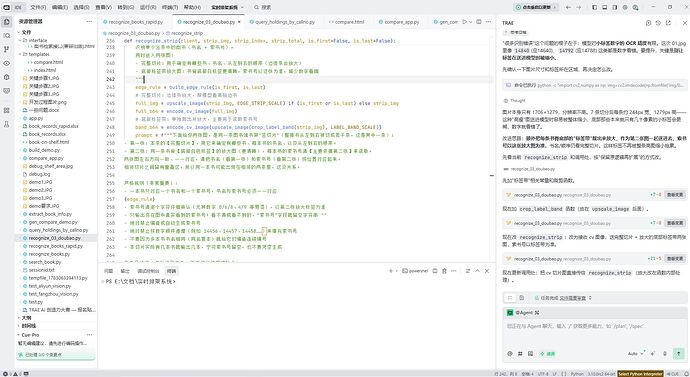This screenshot has width=690, height=377.
Task: Click the # grid icon in chat input
Action: point(520,353)
